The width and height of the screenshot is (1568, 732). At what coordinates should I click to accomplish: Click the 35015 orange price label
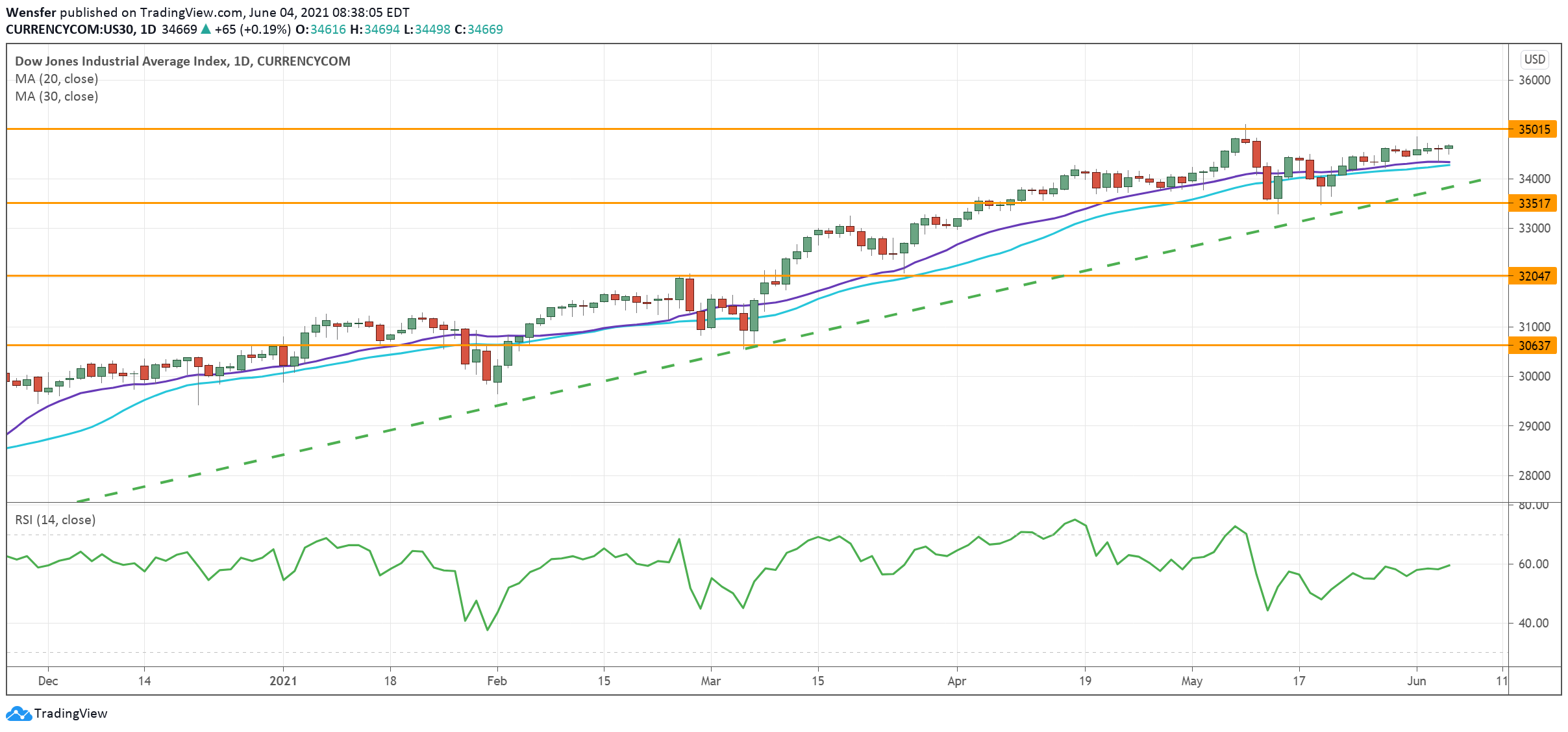[1533, 129]
